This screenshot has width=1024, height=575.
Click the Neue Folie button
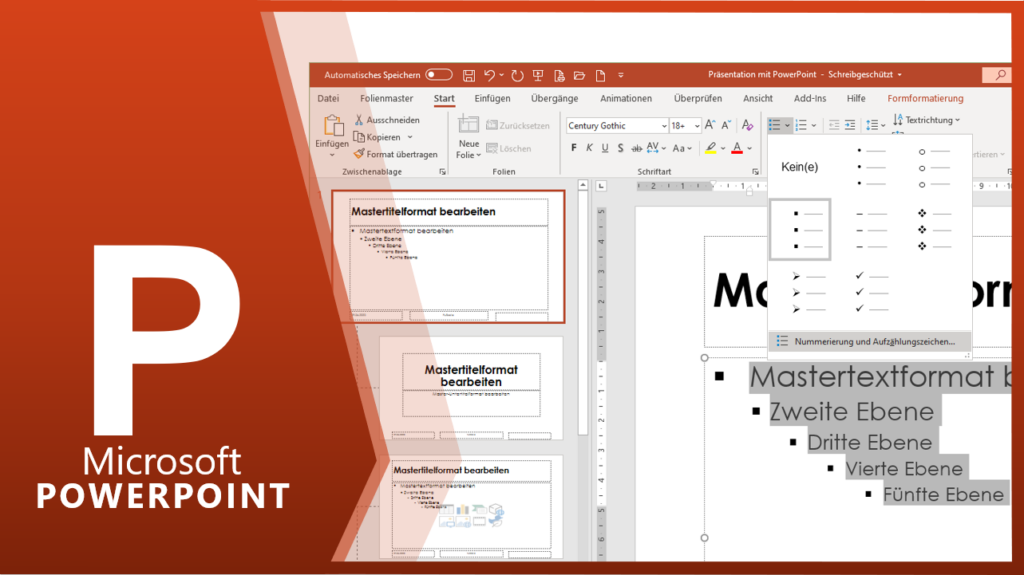click(468, 137)
